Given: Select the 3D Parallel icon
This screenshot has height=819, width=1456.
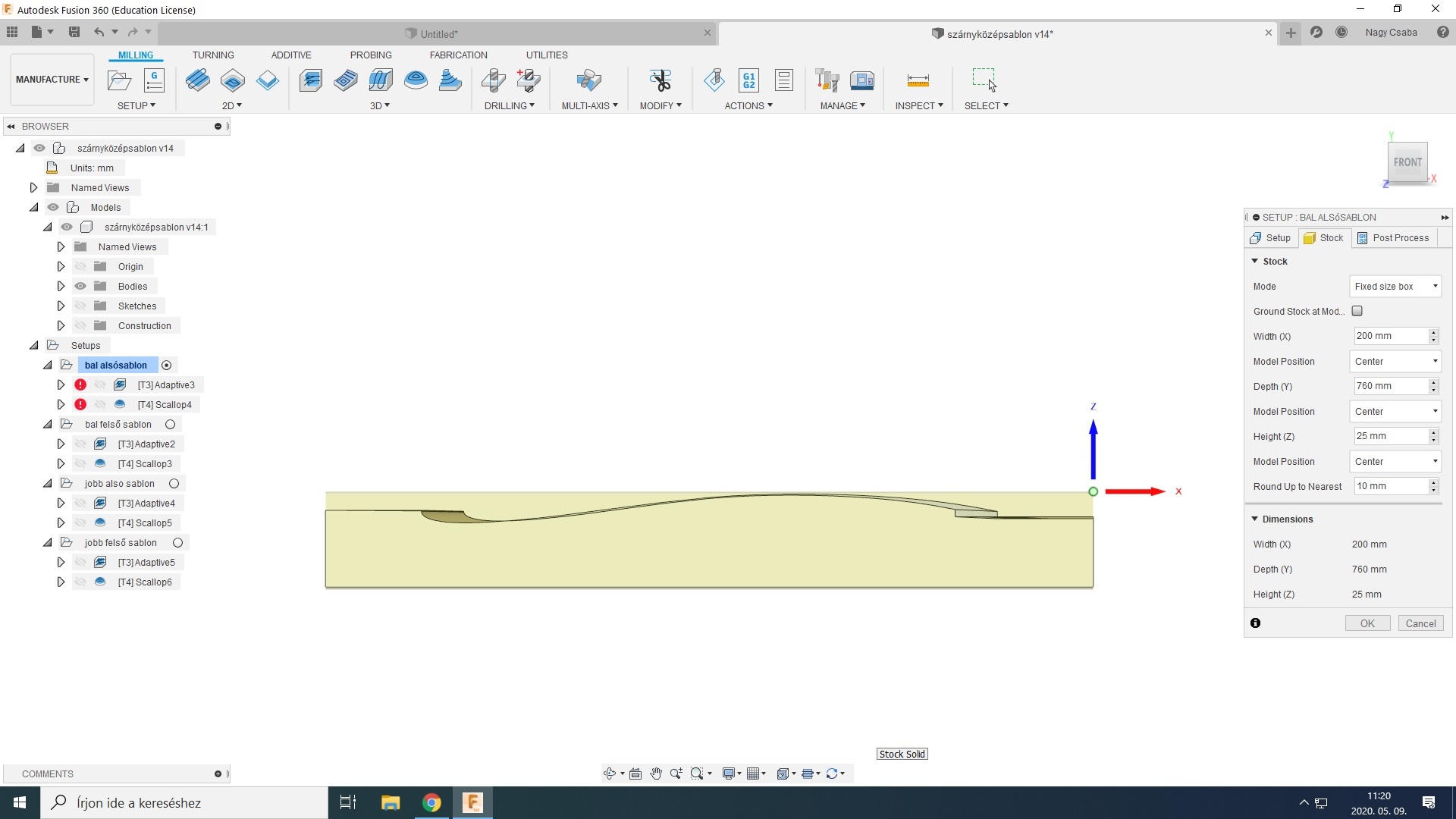Looking at the screenshot, I should click(x=381, y=80).
